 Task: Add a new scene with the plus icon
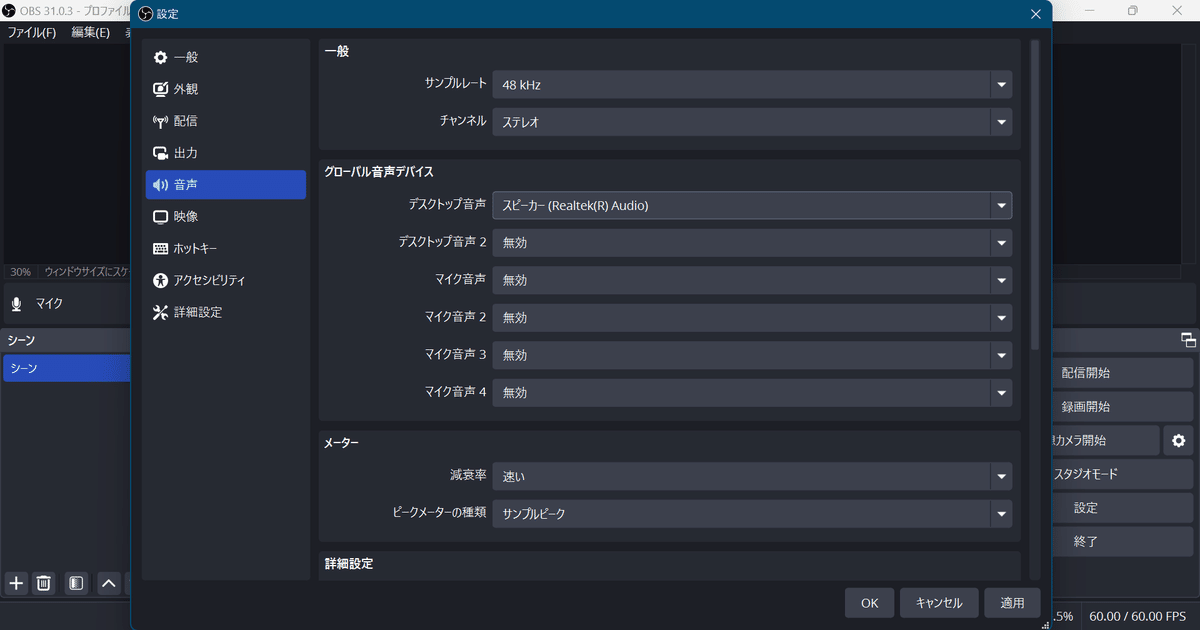click(x=15, y=583)
